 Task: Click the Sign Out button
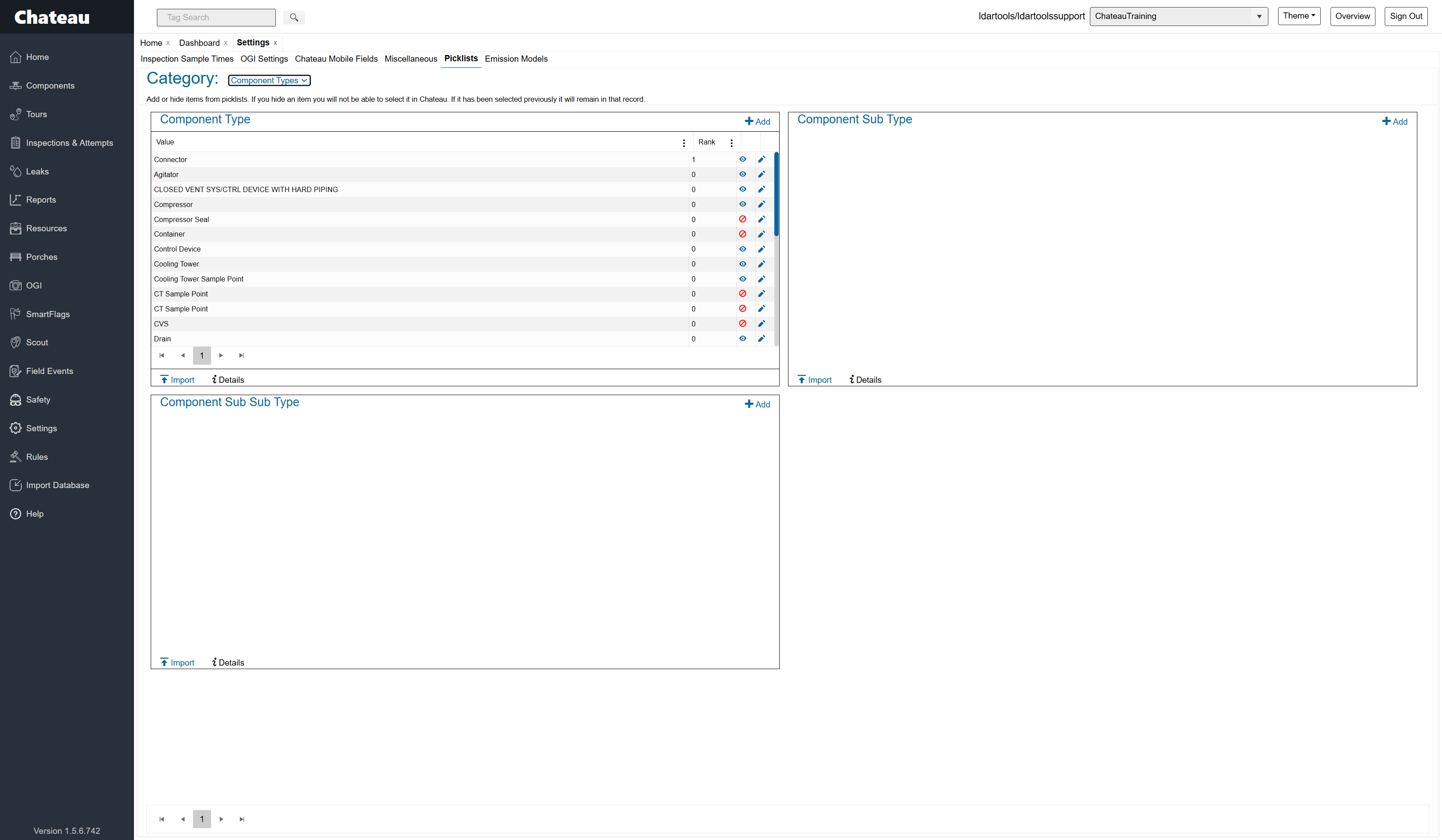pos(1406,16)
